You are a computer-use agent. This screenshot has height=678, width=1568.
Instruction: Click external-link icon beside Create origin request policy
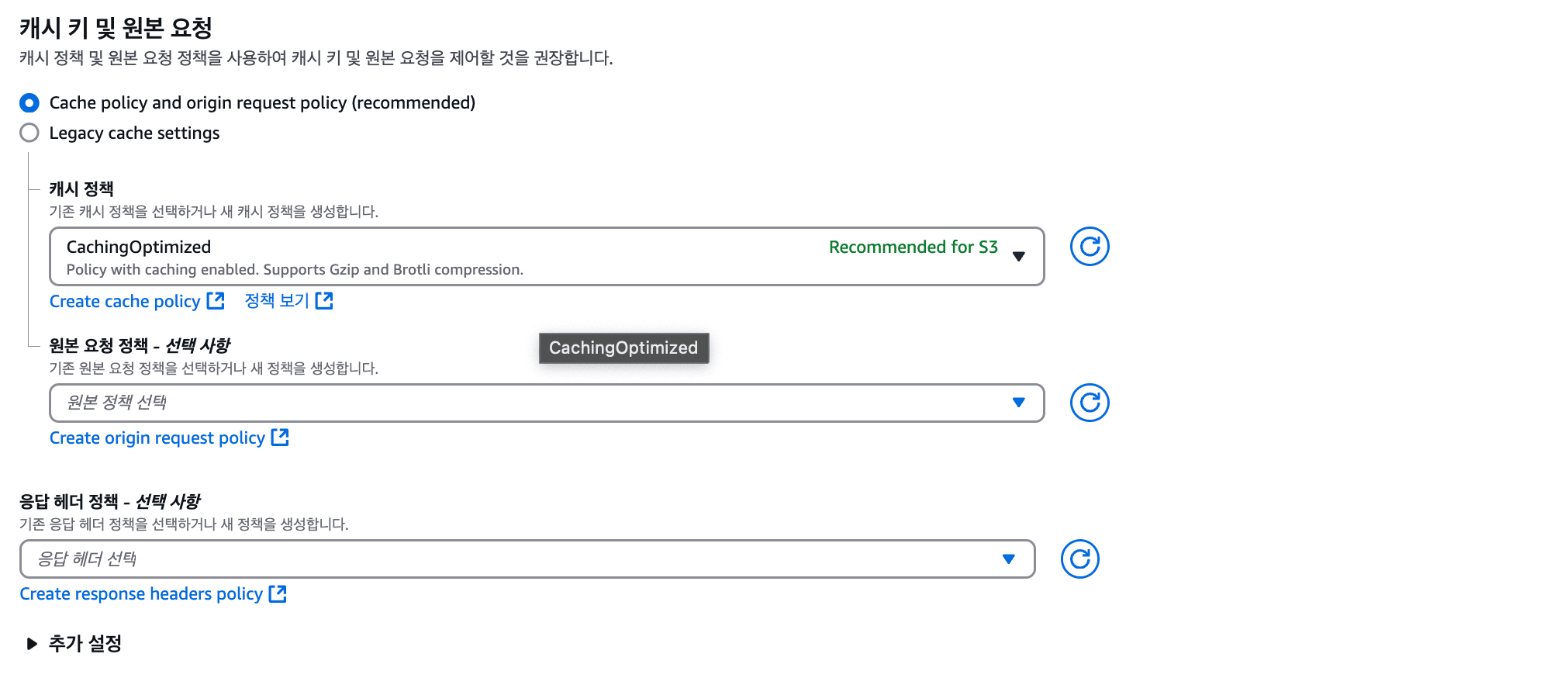pos(280,438)
